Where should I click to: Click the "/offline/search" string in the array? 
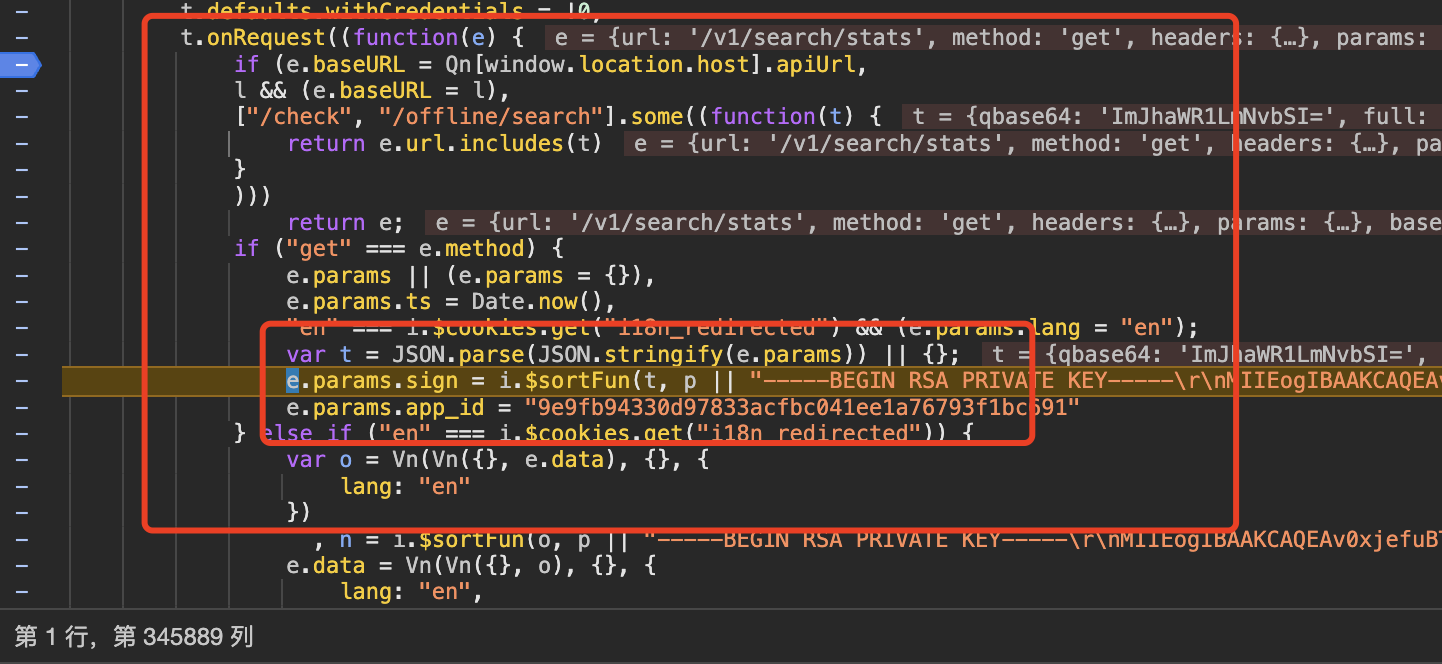tap(489, 117)
